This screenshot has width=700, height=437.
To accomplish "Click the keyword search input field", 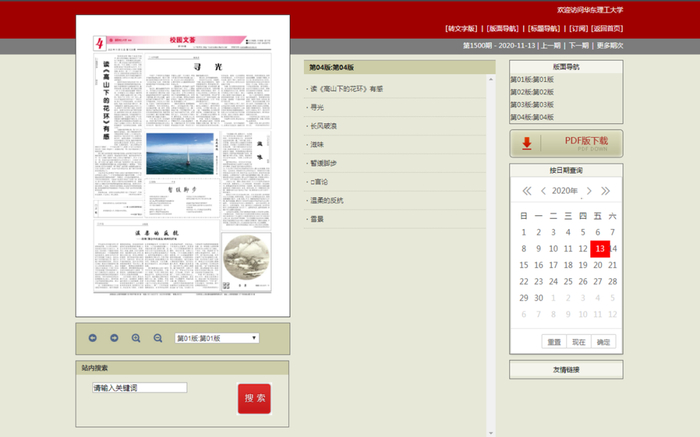I will click(139, 388).
